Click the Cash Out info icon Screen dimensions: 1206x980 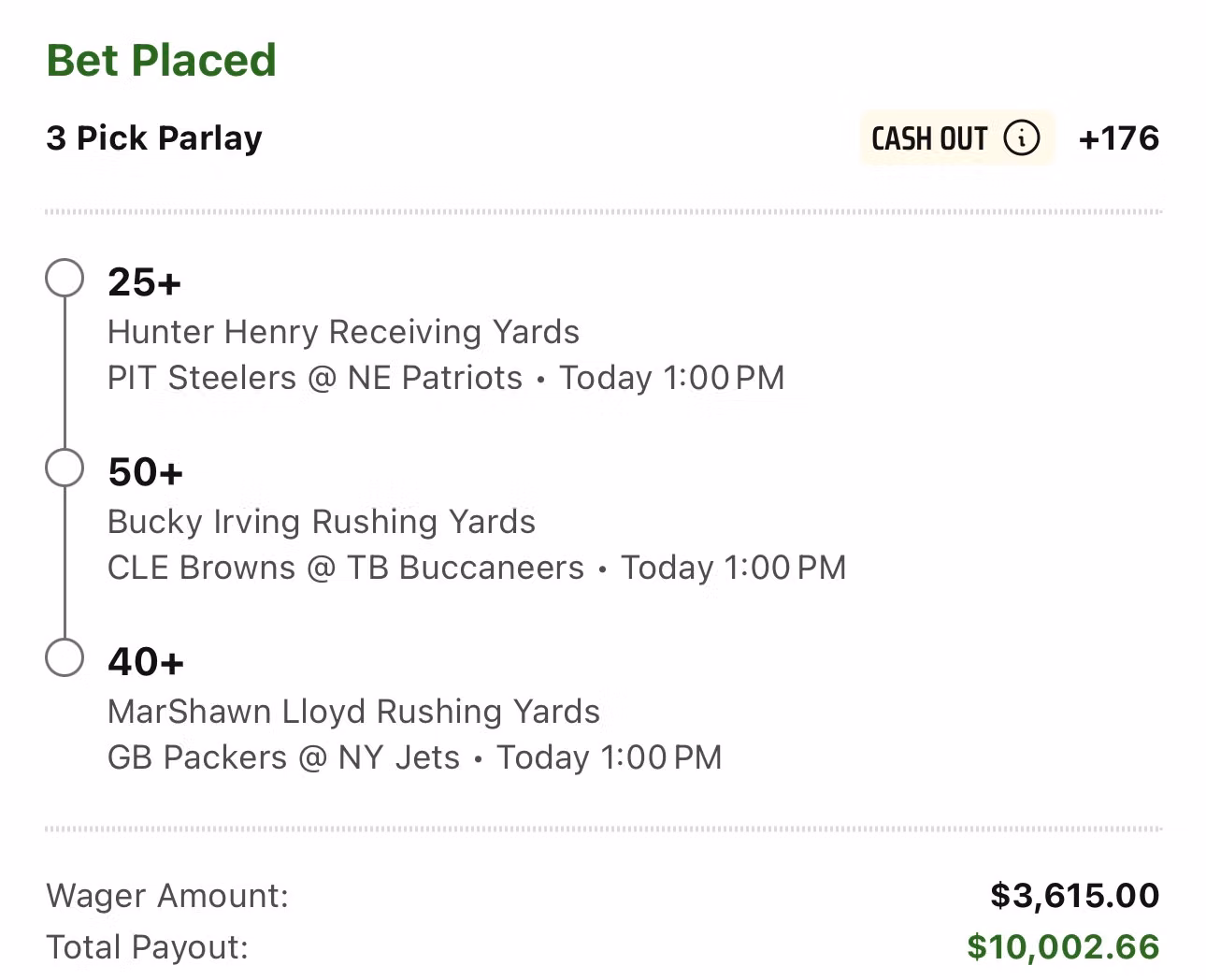[1021, 138]
